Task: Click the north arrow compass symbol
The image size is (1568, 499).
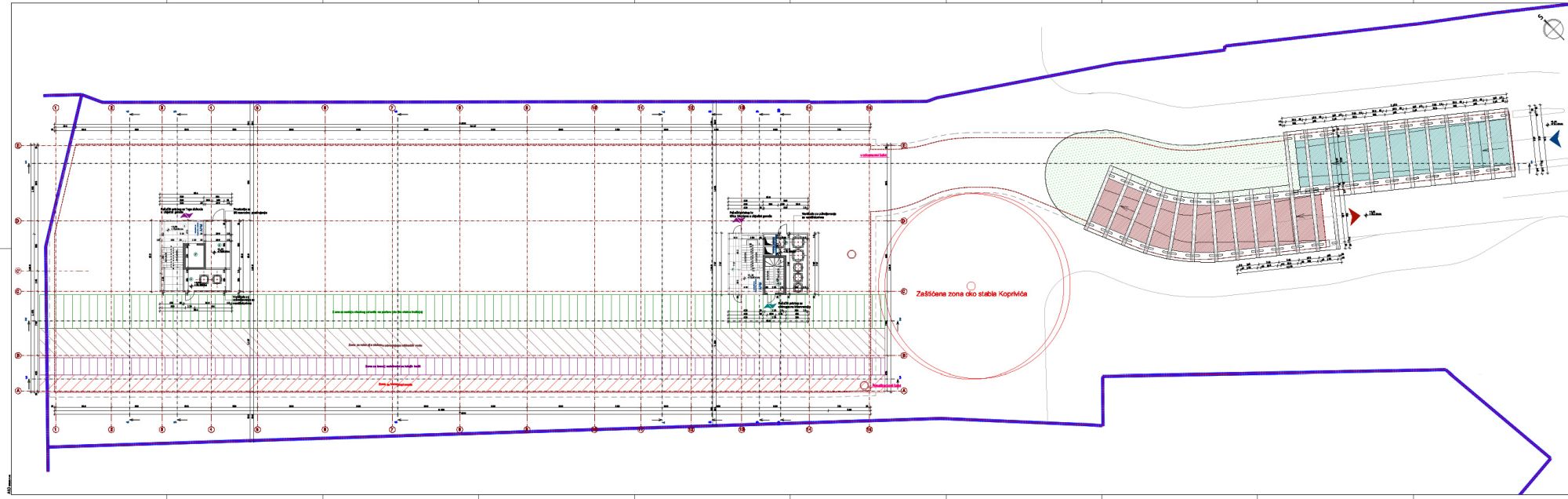Action: 1552,28
